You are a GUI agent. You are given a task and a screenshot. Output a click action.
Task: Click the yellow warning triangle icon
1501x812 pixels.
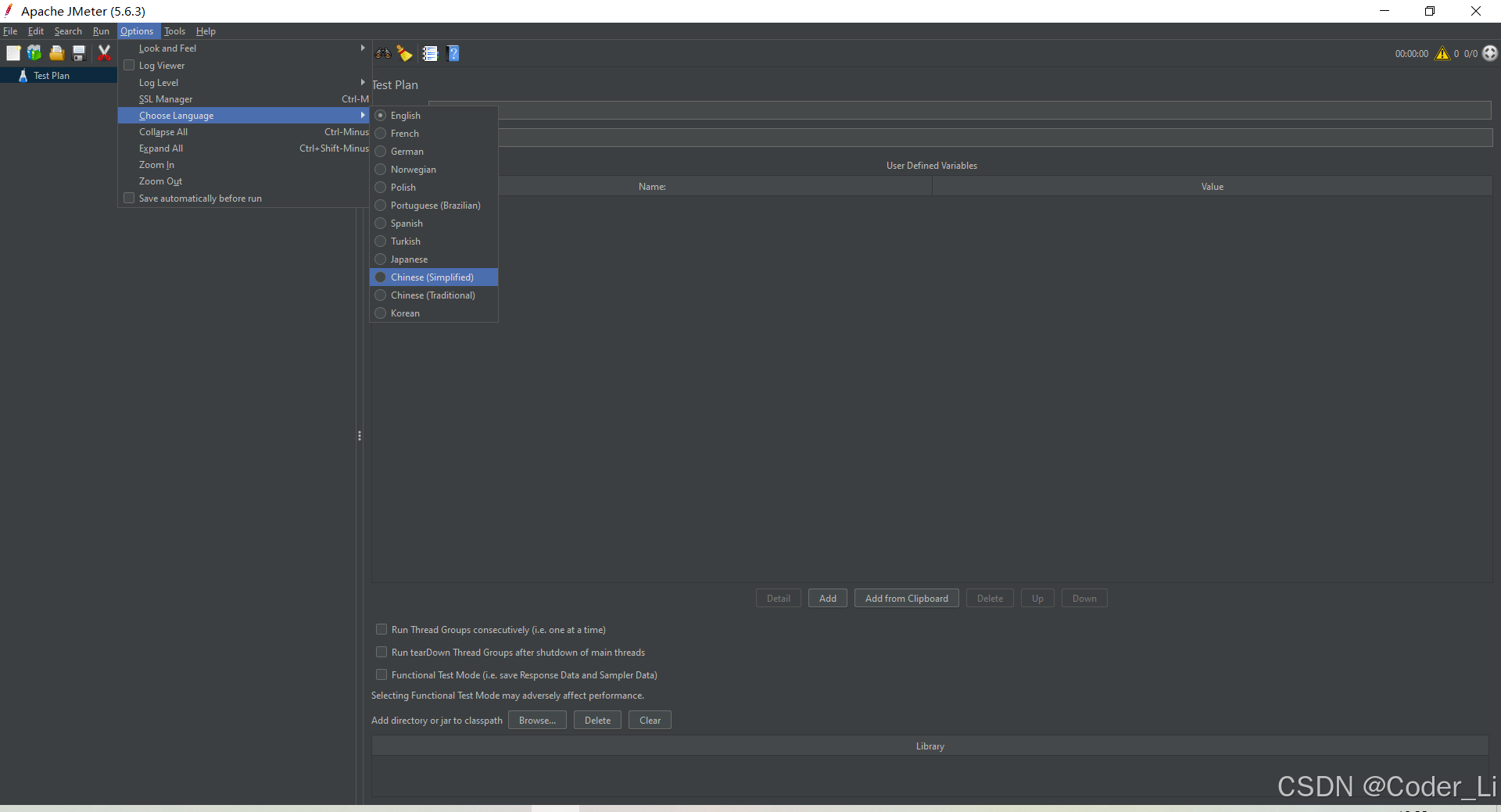click(1442, 53)
